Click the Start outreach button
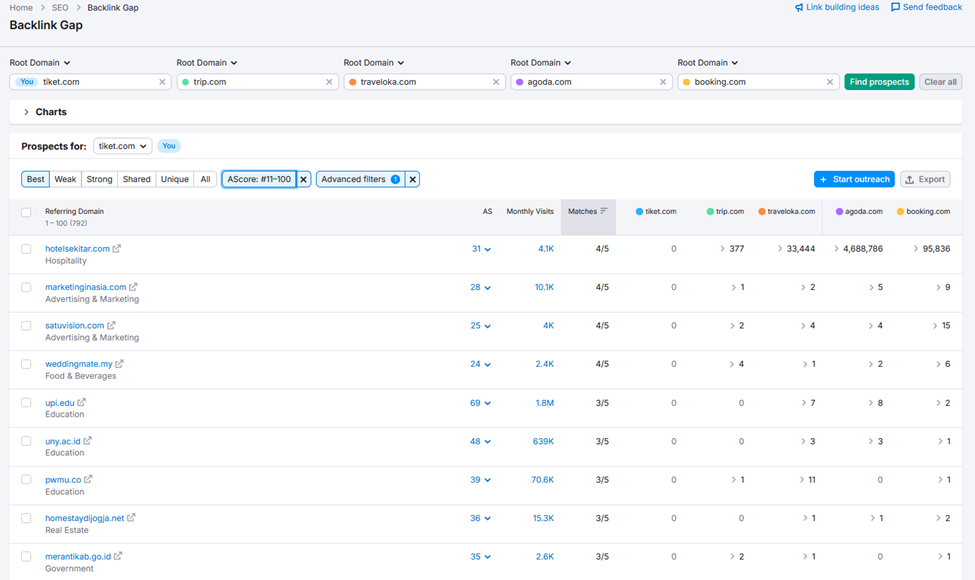The image size is (975, 580). (854, 179)
